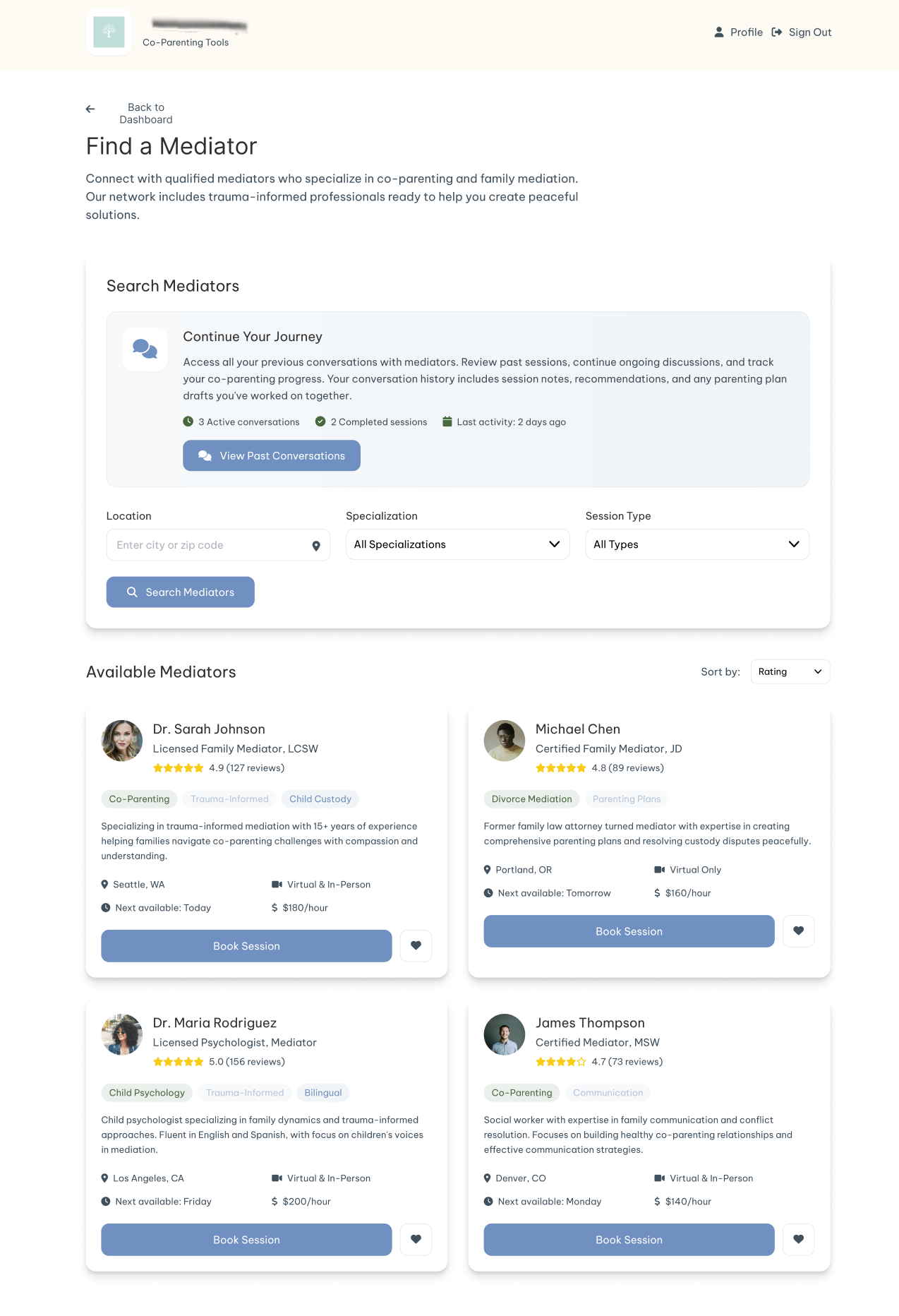
Task: Click the pin icon beside Seattle, WA
Action: [x=105, y=885]
